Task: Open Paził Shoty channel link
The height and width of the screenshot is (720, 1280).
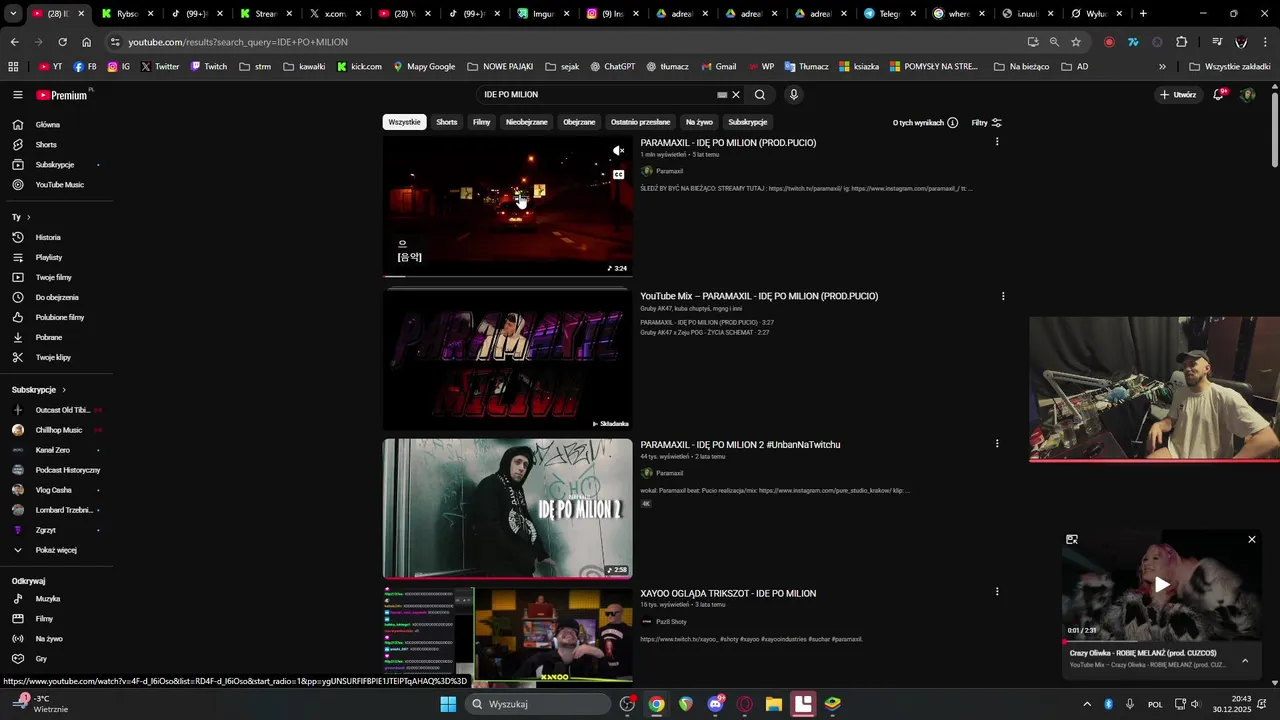Action: [671, 622]
